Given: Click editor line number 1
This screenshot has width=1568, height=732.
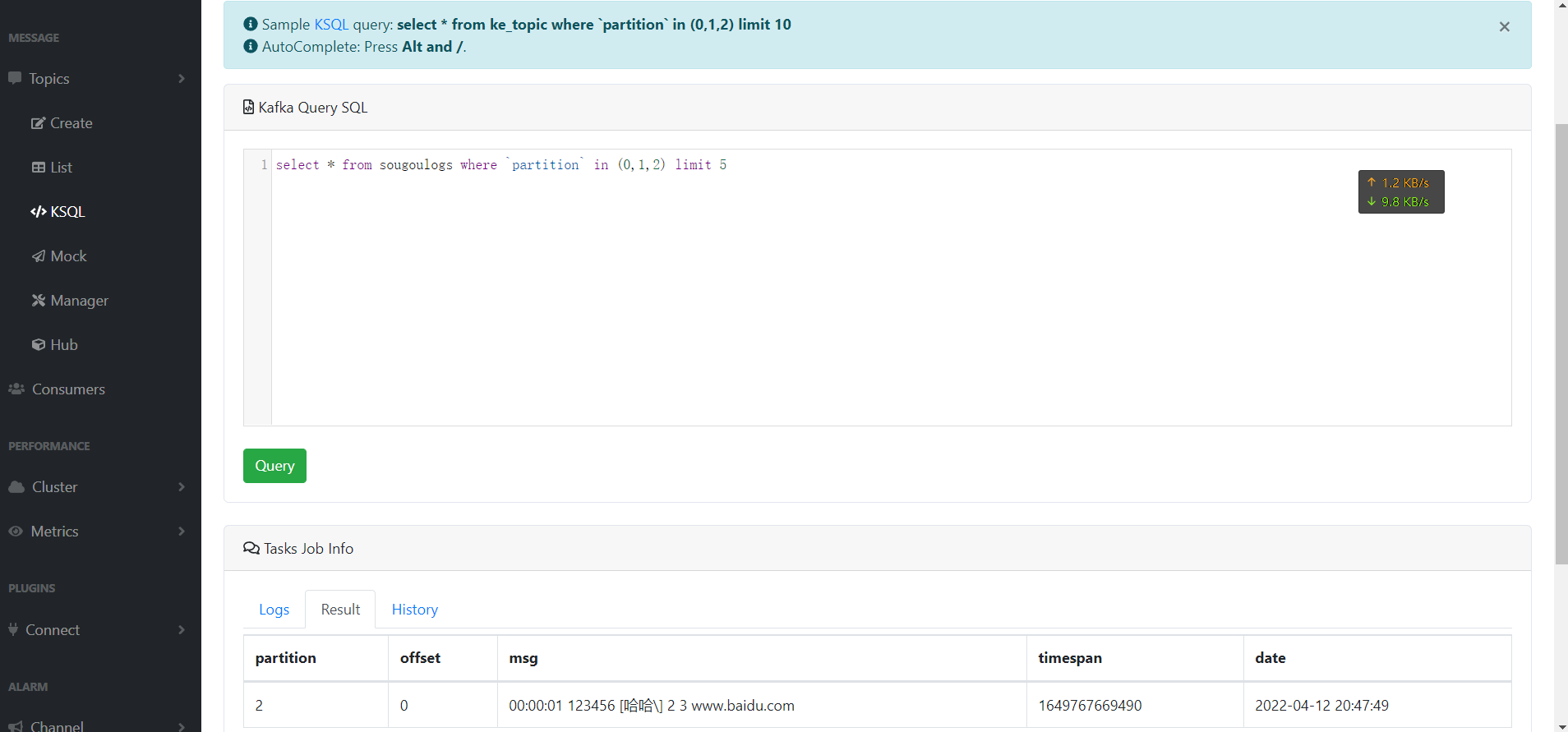Looking at the screenshot, I should pos(264,165).
